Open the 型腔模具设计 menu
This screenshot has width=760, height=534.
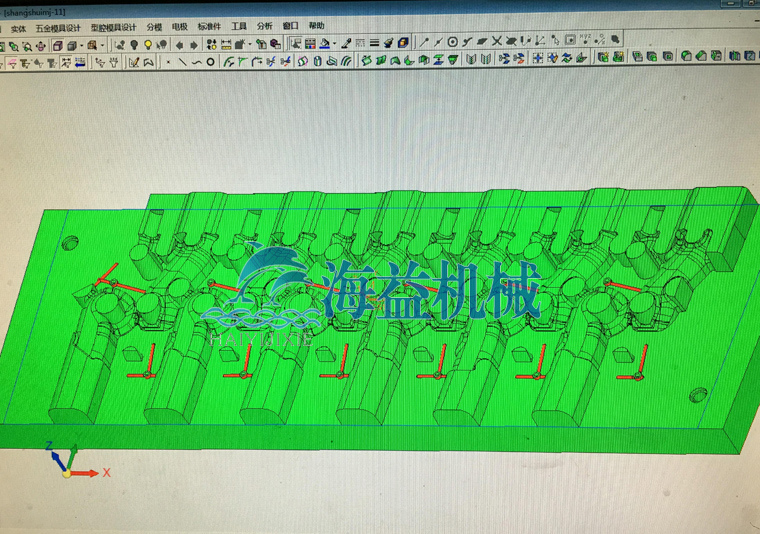113,28
